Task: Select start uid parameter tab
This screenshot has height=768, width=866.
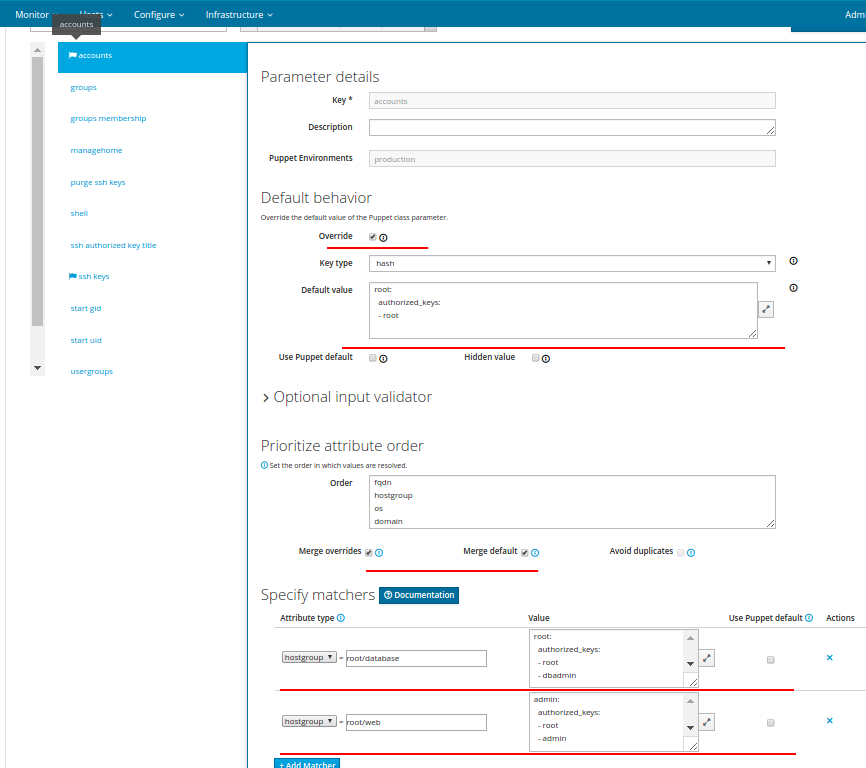Action: [86, 340]
